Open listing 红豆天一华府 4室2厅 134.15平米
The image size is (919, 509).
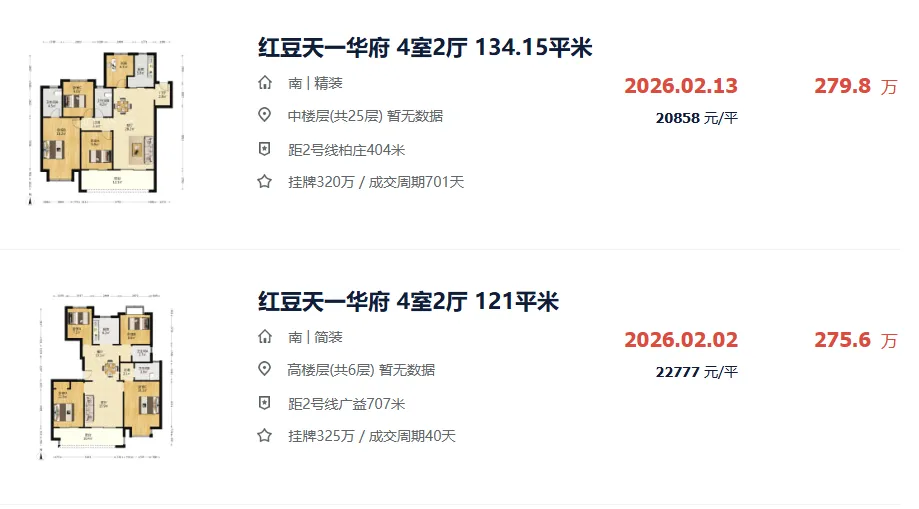click(426, 47)
